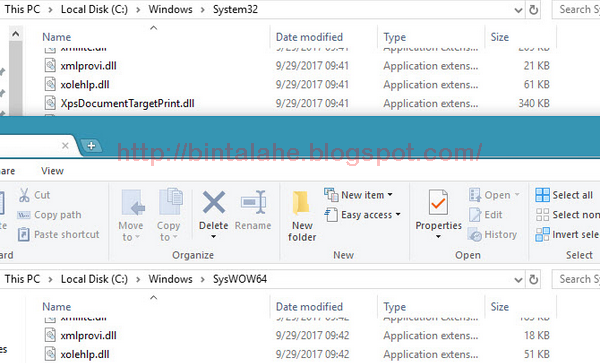The image size is (600, 363).
Task: Sort by Date modified in SysWOW64 window
Action: 309,307
